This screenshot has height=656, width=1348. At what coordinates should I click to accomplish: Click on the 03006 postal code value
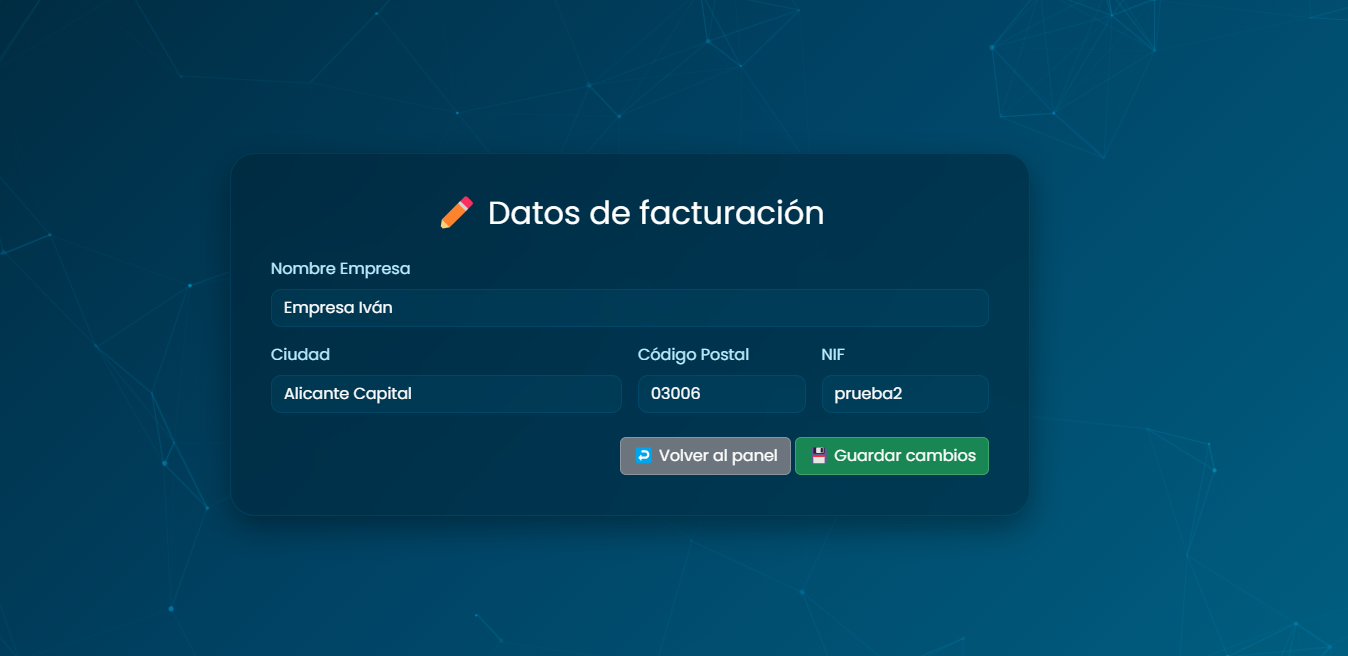(675, 394)
